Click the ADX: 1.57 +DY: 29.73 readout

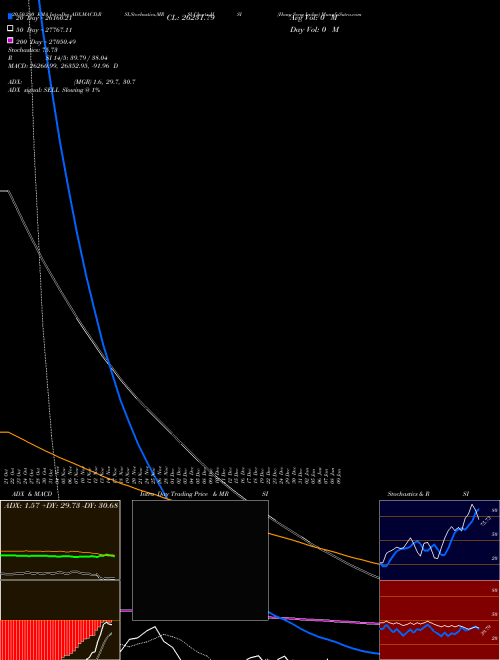(61, 505)
